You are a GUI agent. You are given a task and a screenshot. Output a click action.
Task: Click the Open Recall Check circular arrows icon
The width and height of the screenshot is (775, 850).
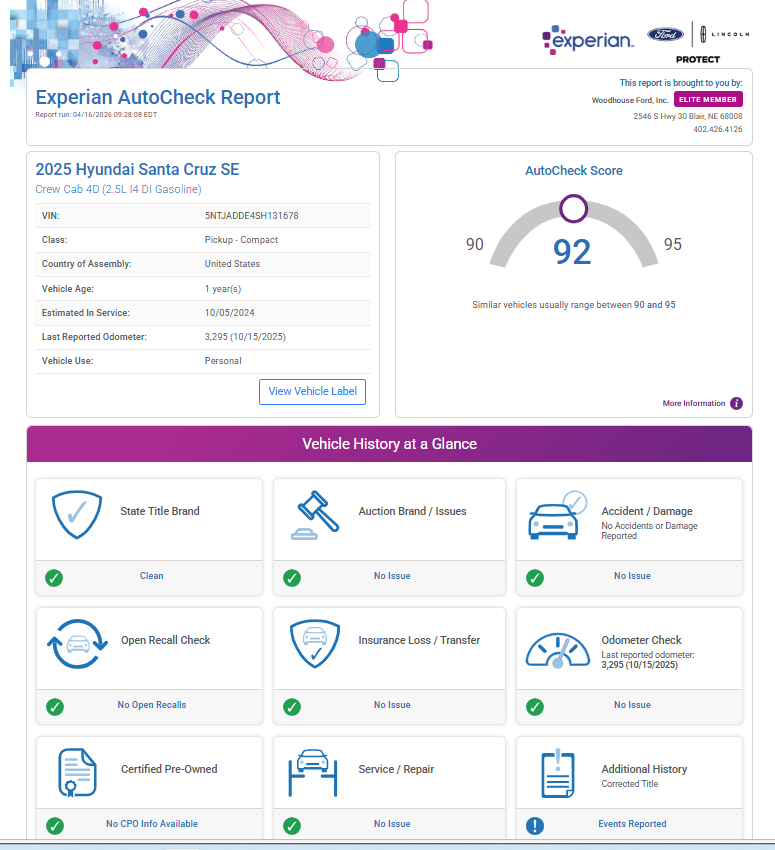[x=78, y=644]
